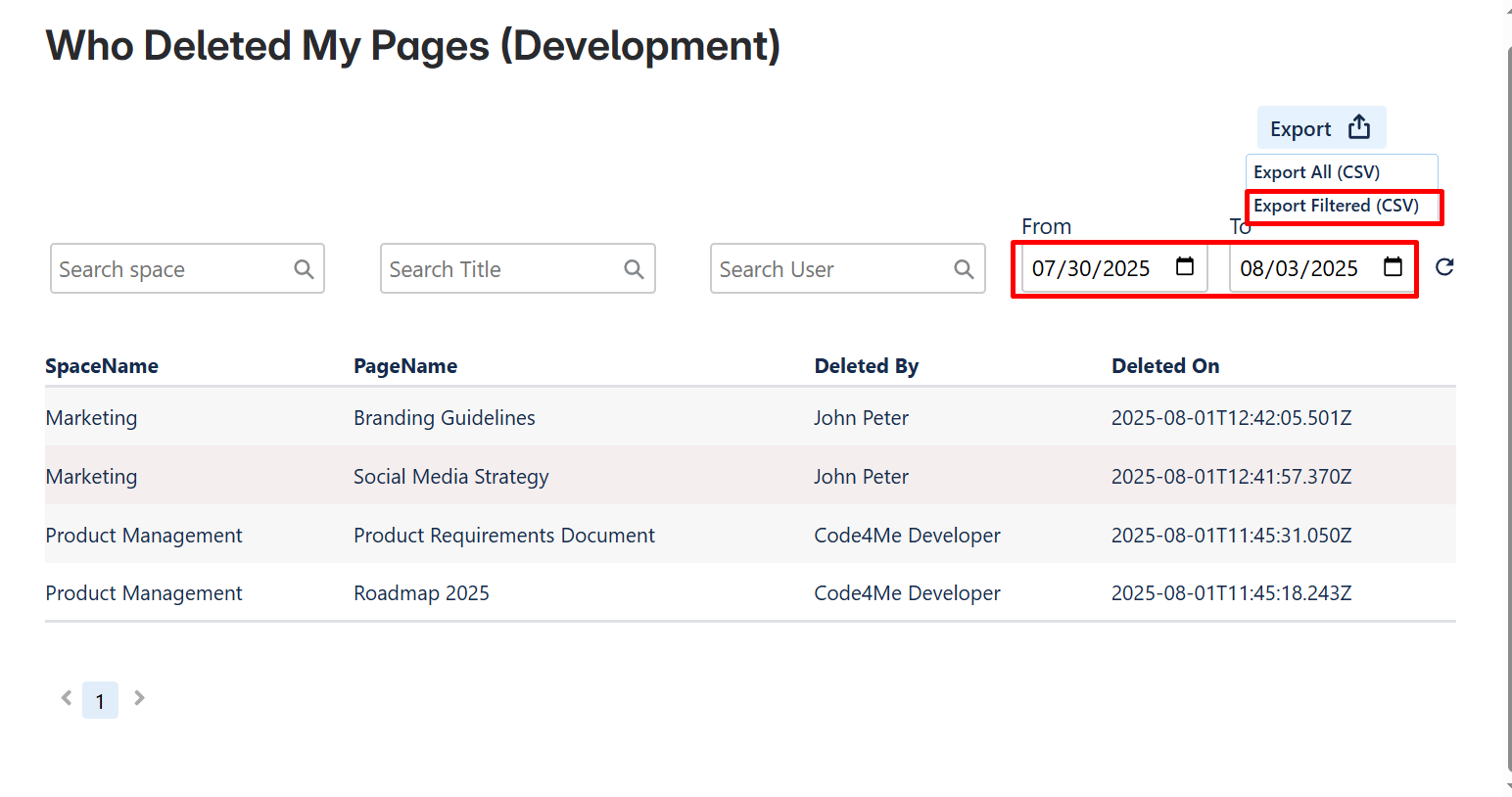Click the To date value 08/03/2025
The width and height of the screenshot is (1512, 797).
(x=1299, y=268)
